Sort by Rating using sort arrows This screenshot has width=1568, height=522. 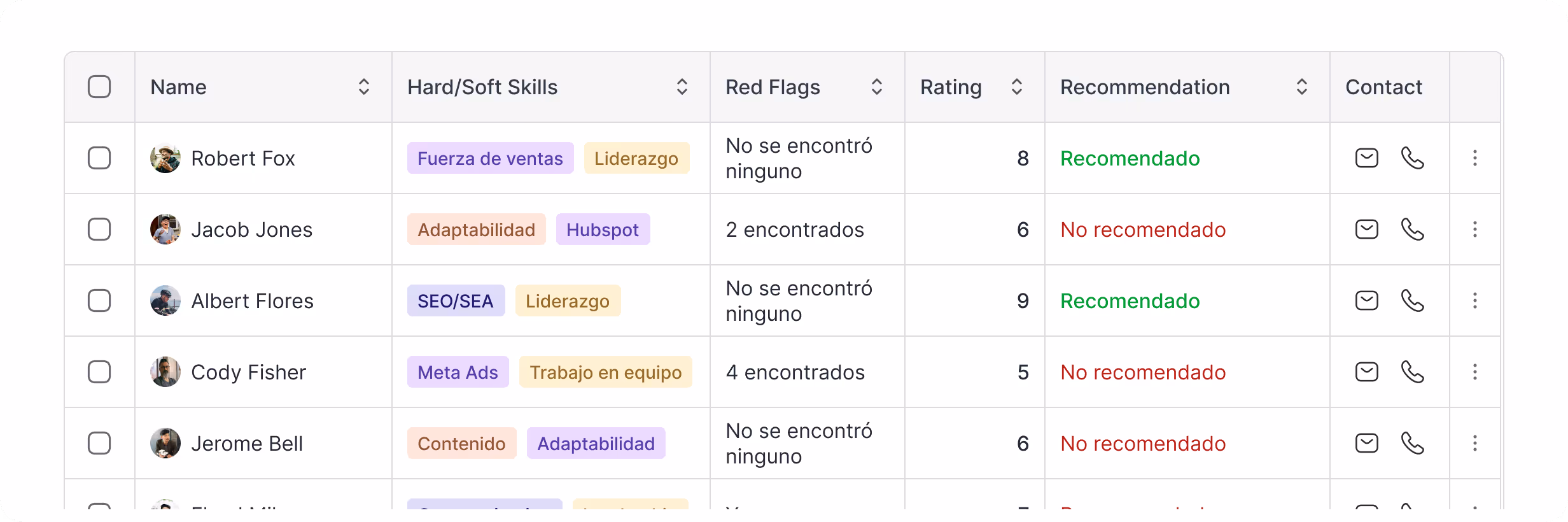(x=1016, y=87)
